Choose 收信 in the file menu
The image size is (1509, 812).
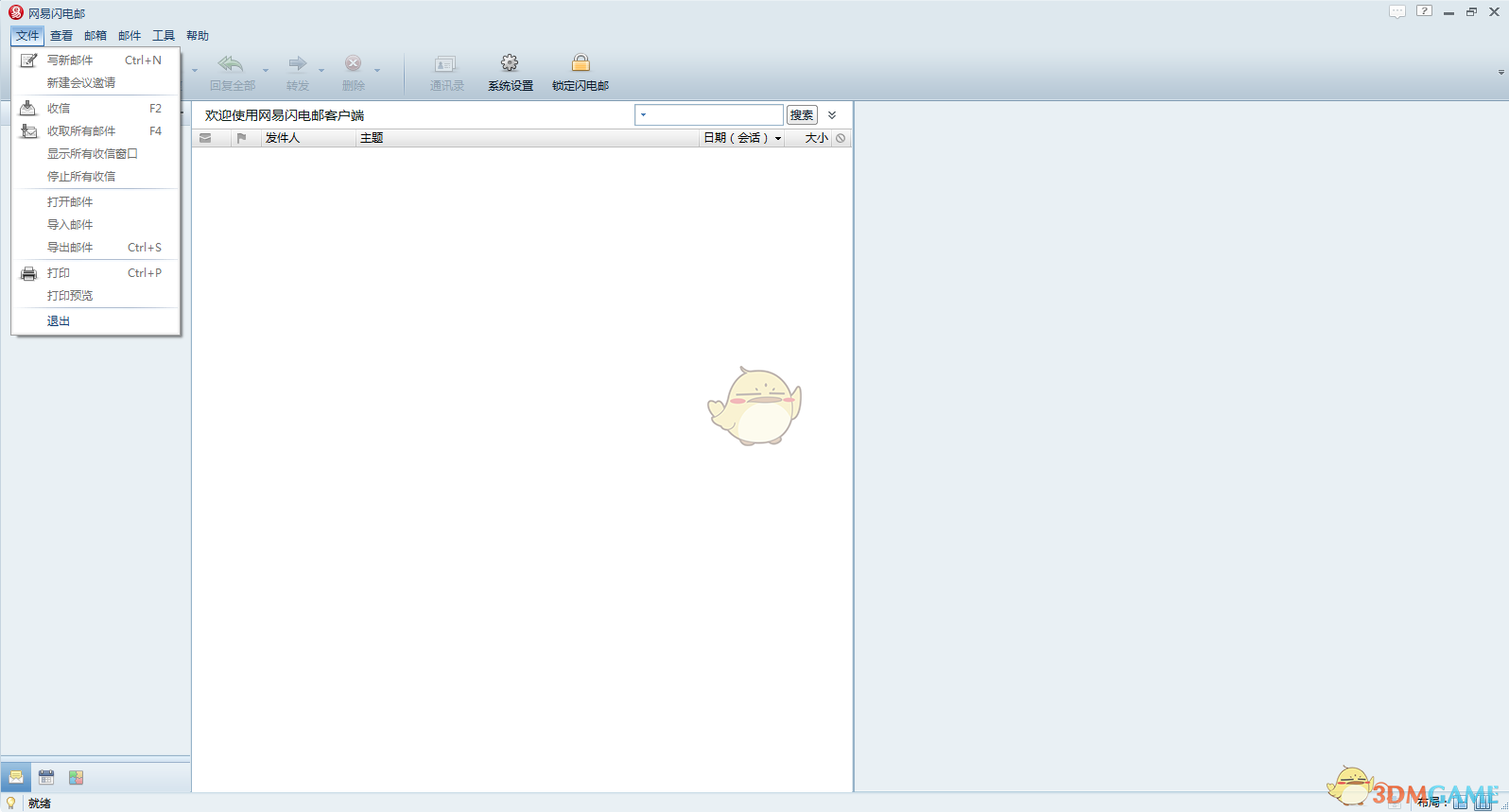[95, 109]
